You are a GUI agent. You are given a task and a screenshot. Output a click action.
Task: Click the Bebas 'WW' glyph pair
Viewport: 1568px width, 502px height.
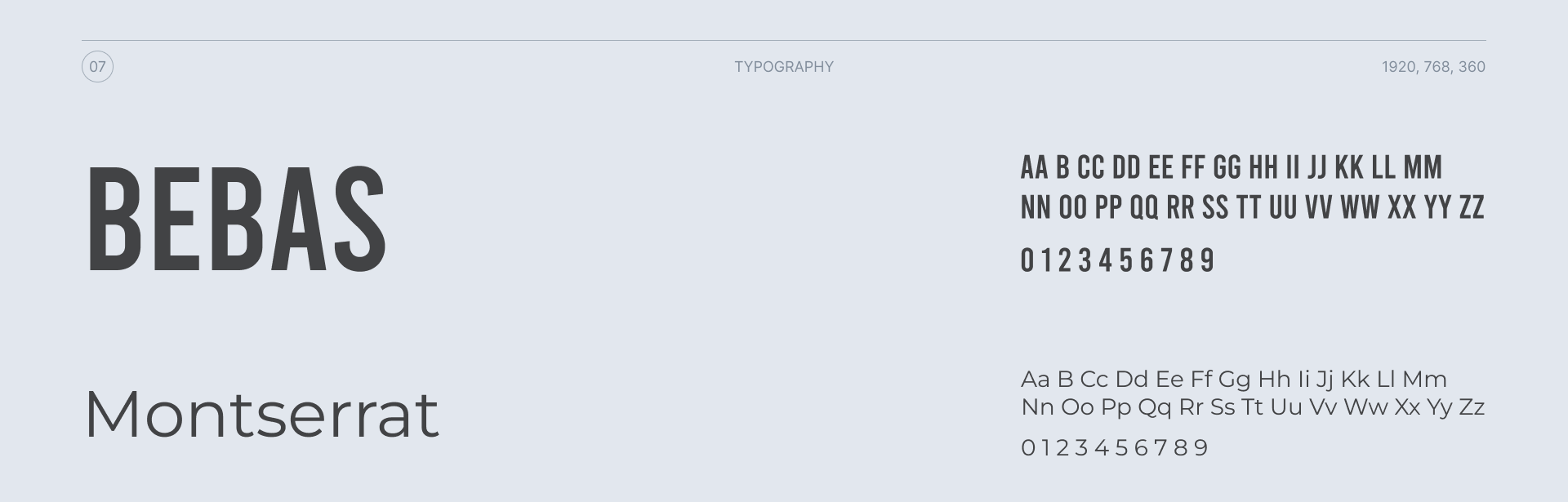click(x=1360, y=207)
